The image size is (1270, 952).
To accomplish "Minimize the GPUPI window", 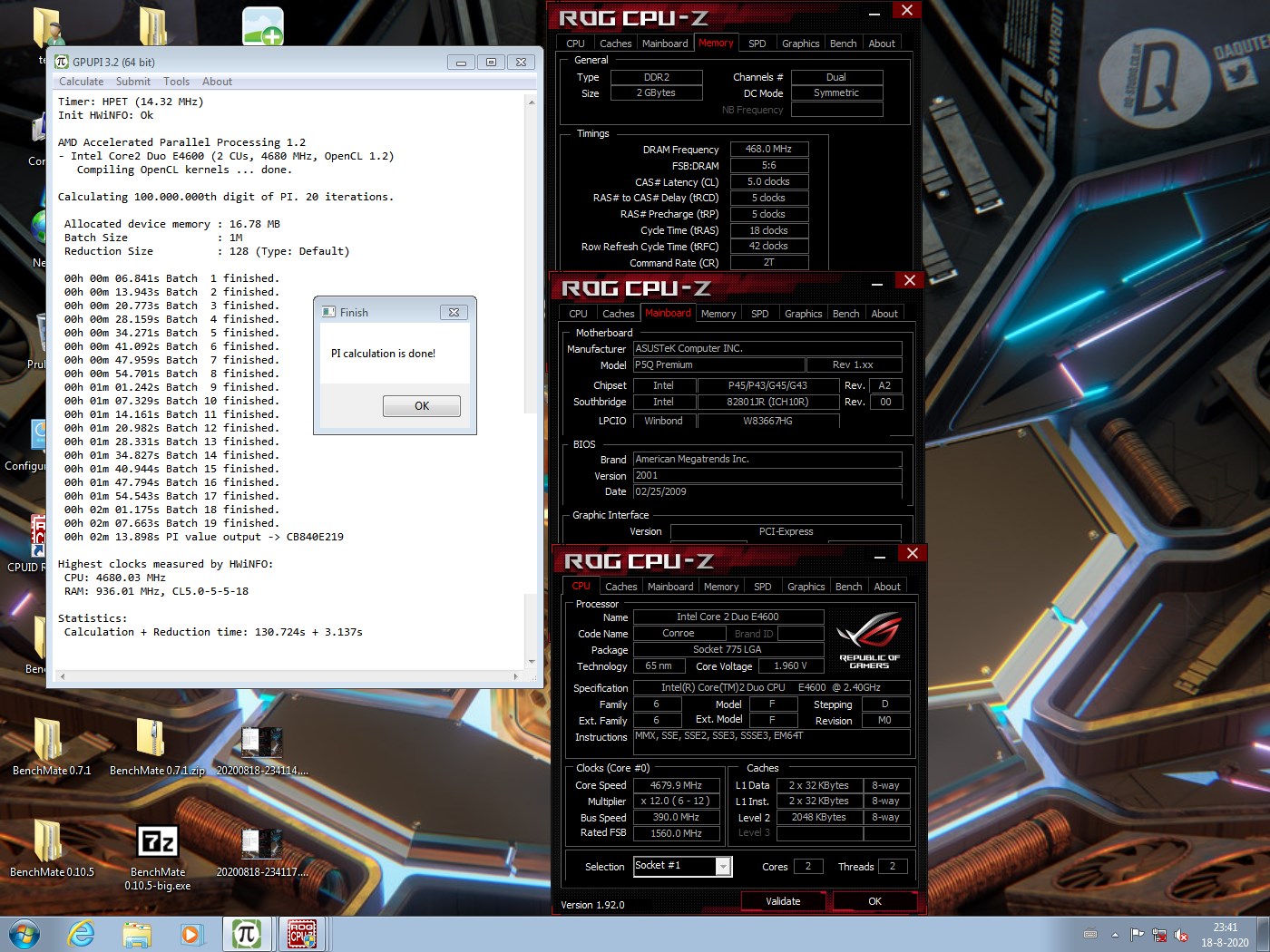I will coord(461,62).
